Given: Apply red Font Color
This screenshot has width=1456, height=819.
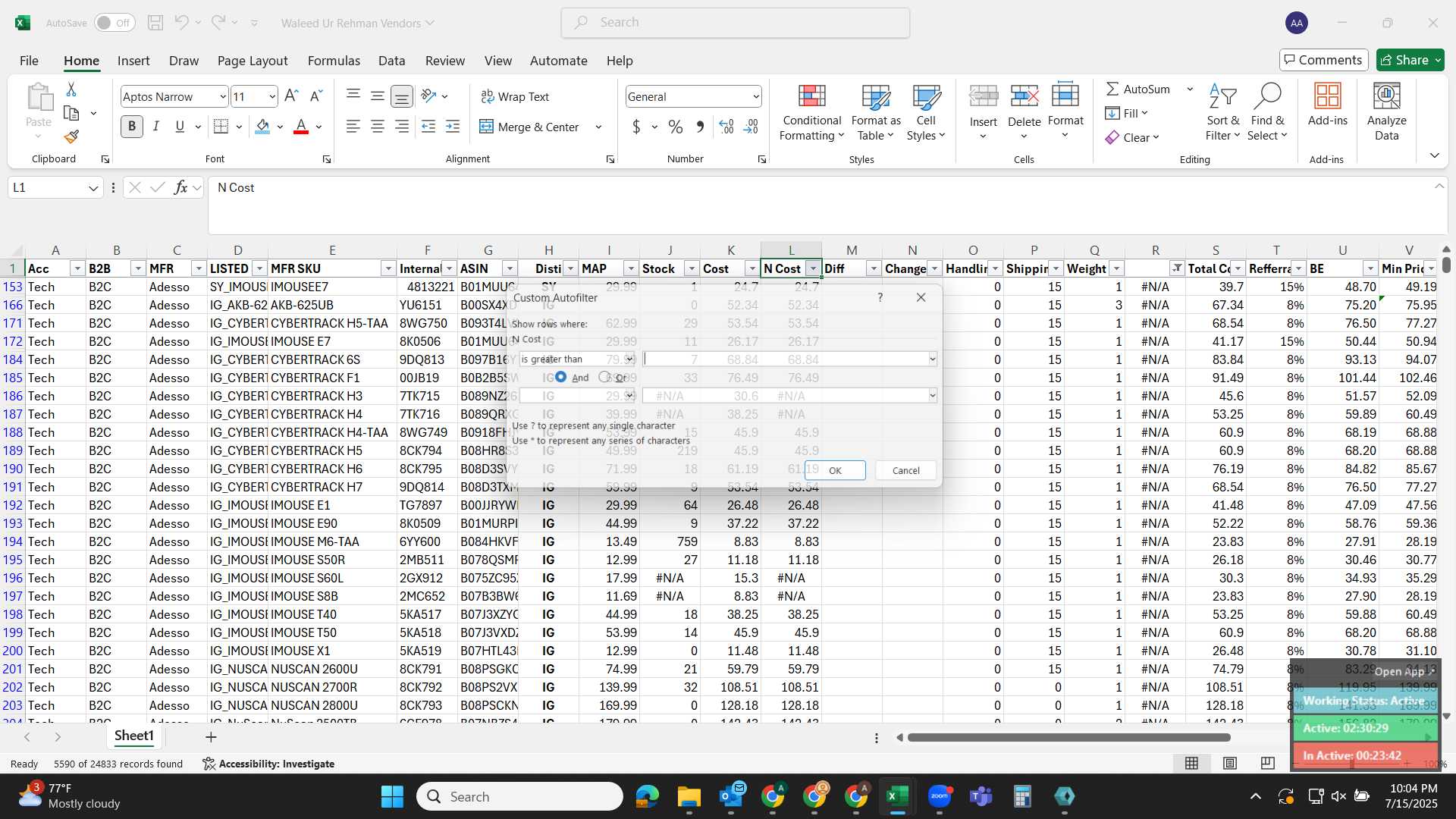Looking at the screenshot, I should (x=301, y=127).
